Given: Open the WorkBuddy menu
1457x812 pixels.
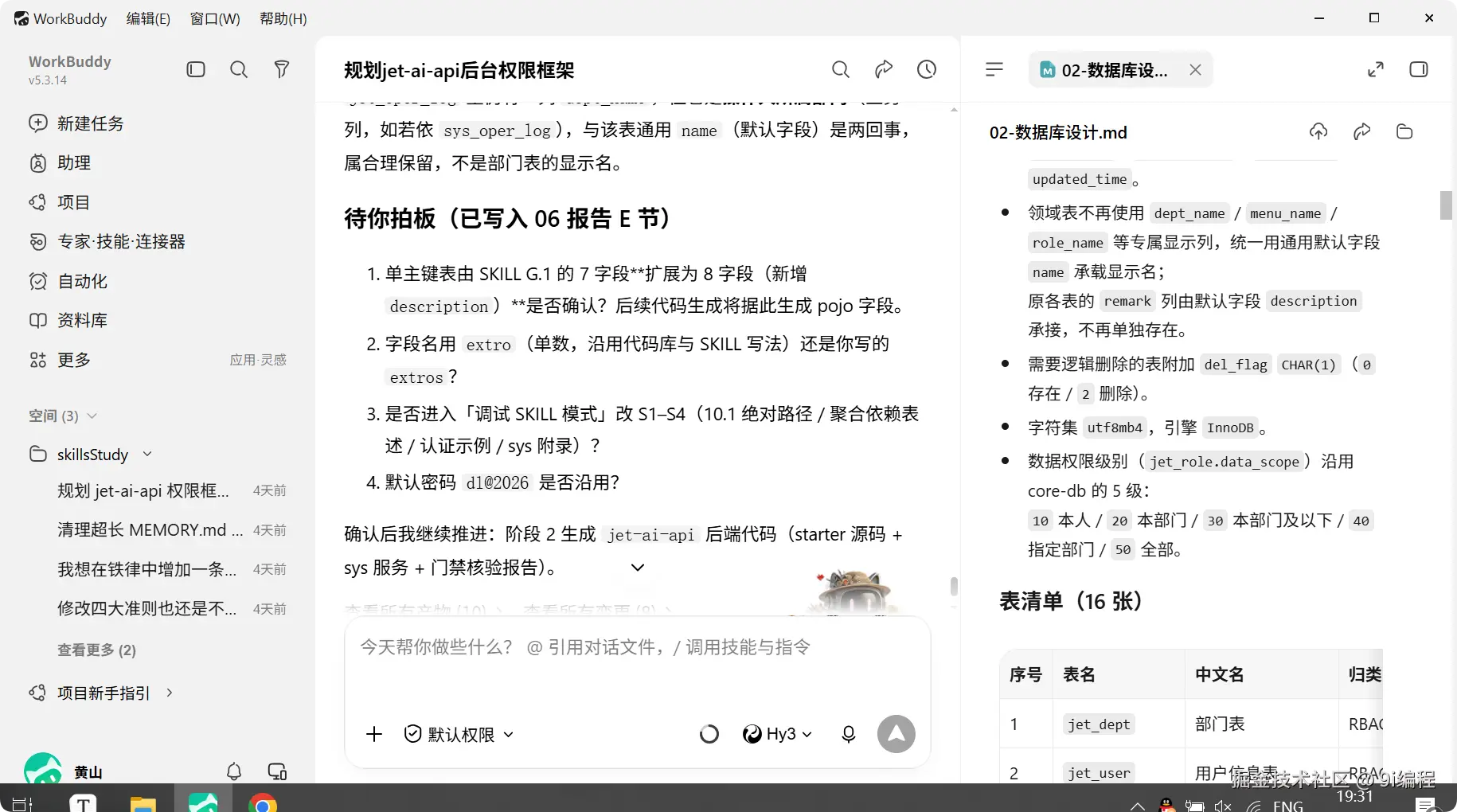Looking at the screenshot, I should tap(61, 18).
